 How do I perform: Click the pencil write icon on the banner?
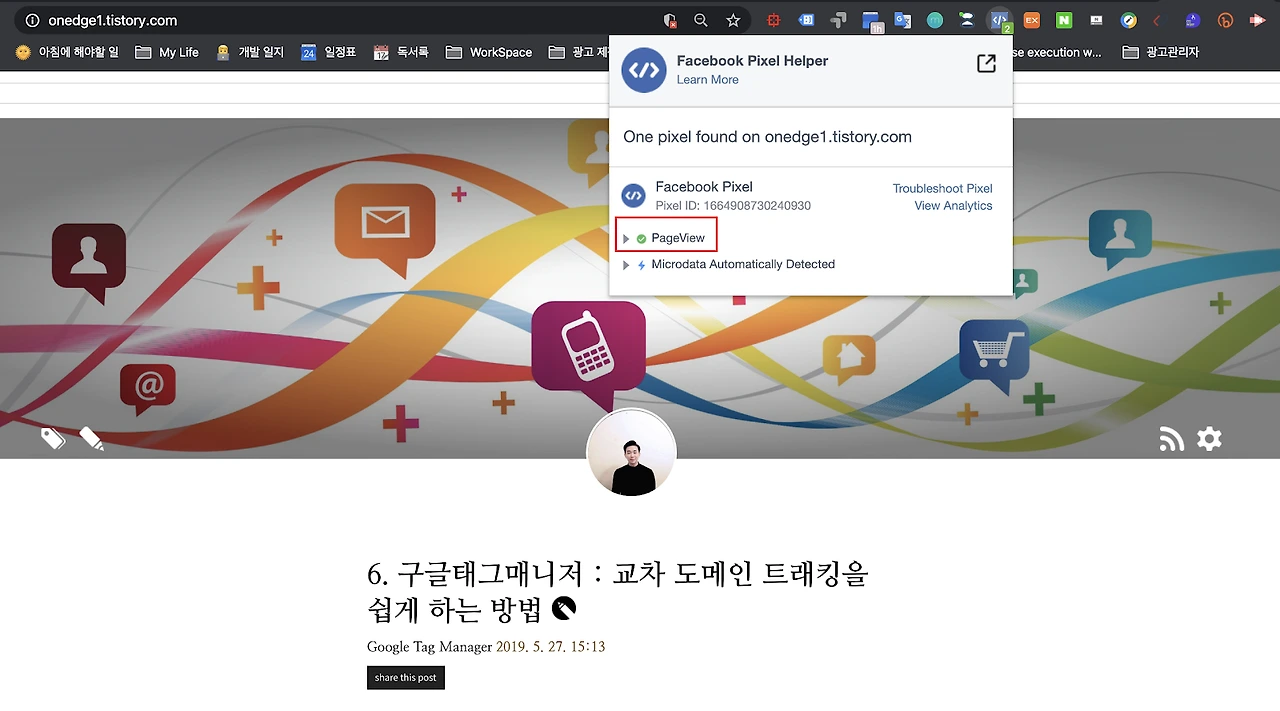[x=92, y=438]
